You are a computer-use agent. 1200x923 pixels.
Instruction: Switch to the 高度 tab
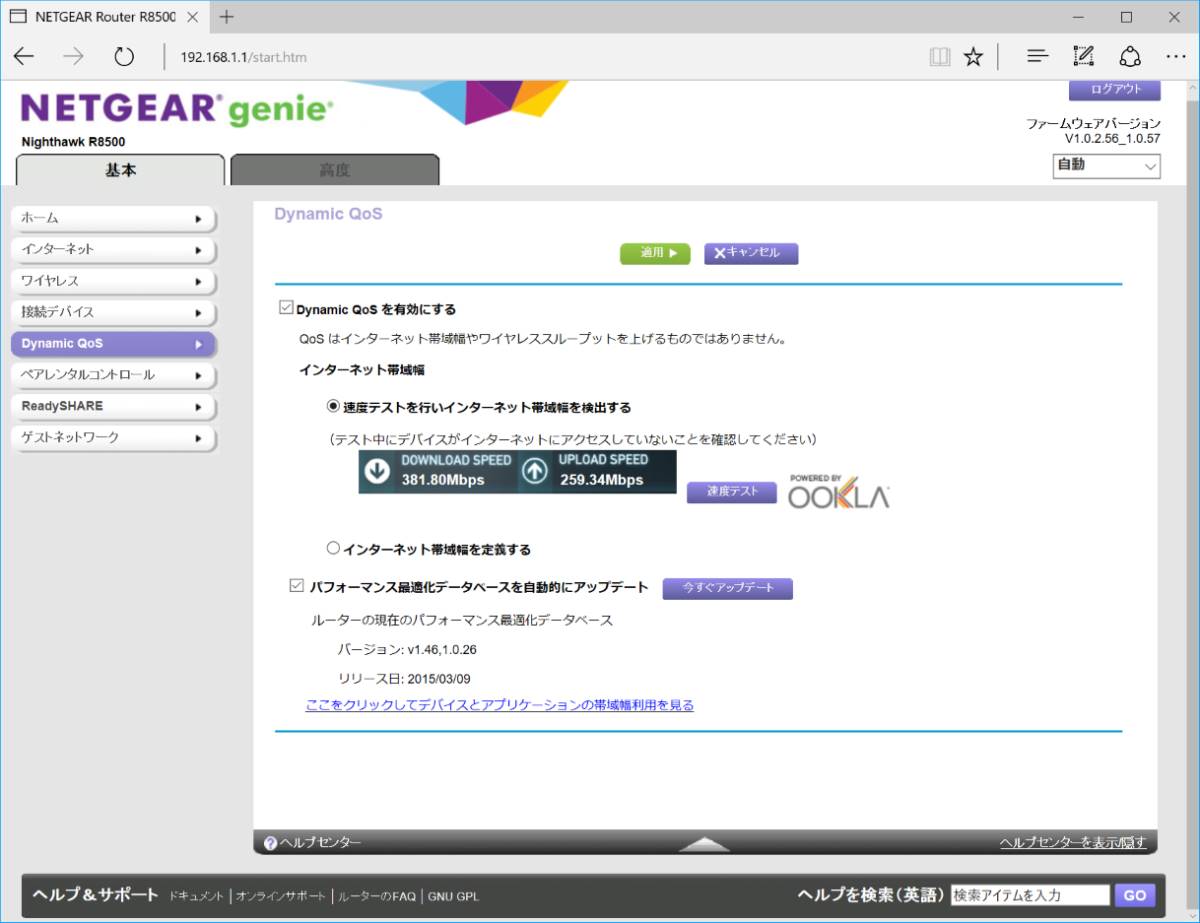(x=334, y=170)
